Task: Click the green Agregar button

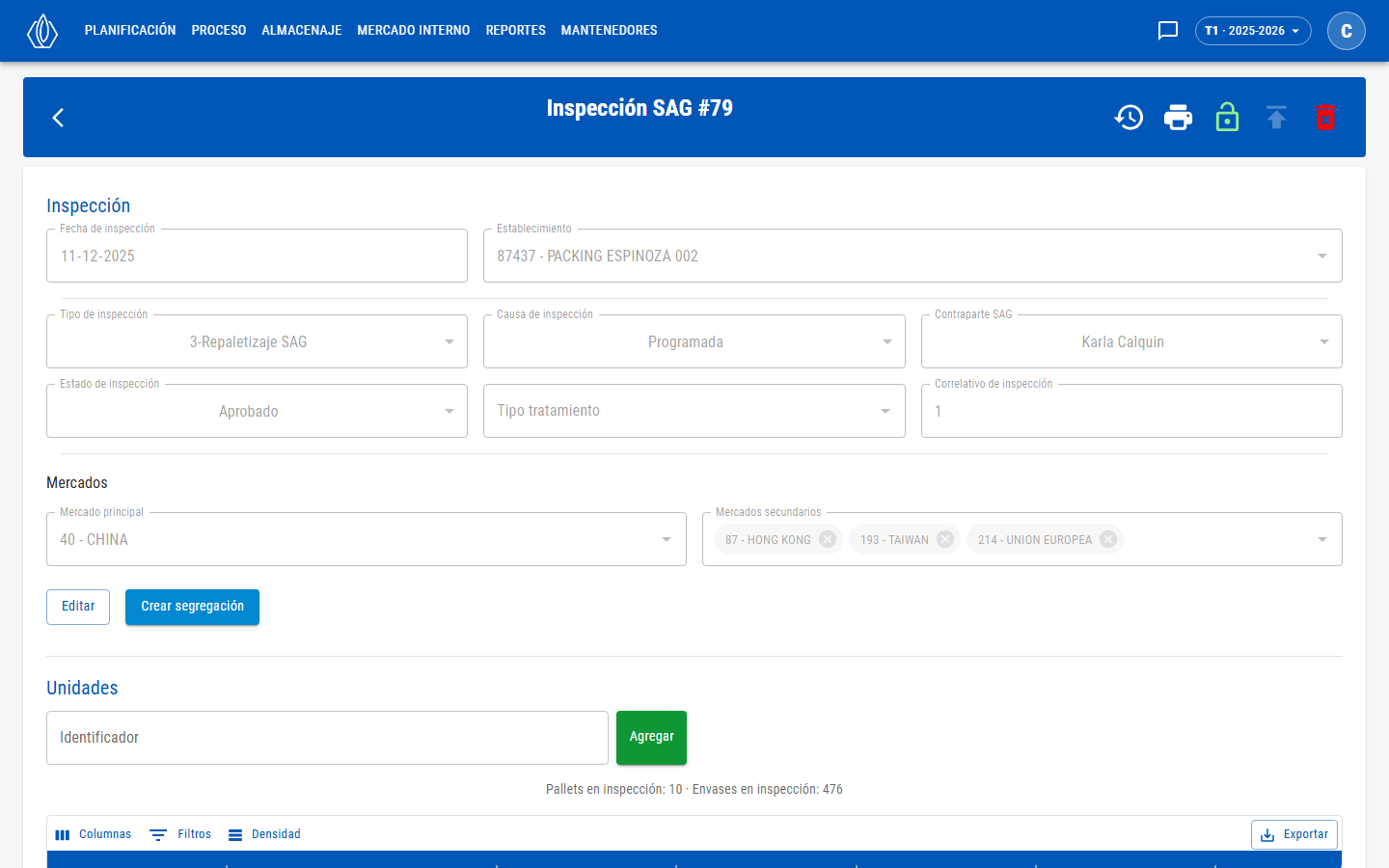Action: pyautogui.click(x=652, y=738)
